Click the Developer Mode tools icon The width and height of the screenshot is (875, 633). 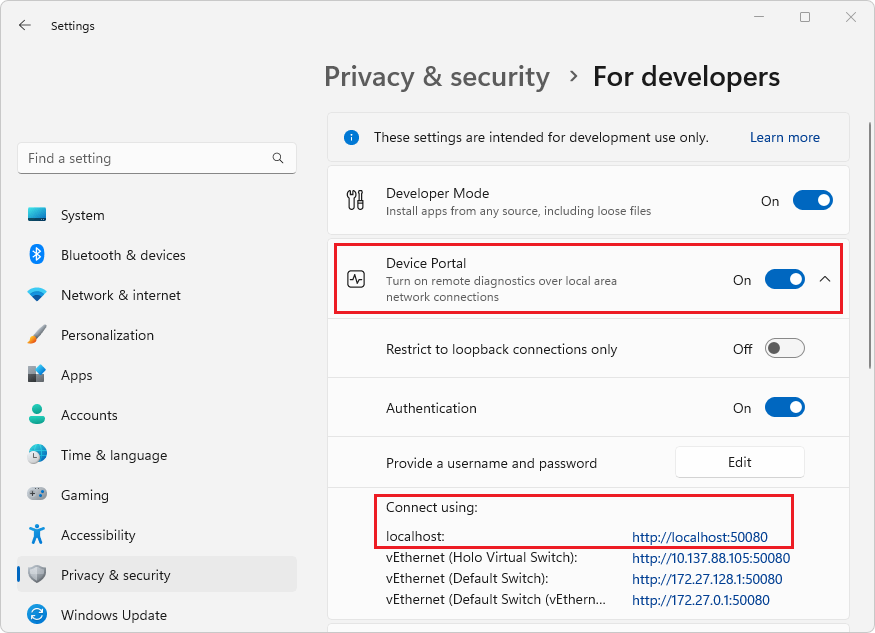click(x=355, y=199)
